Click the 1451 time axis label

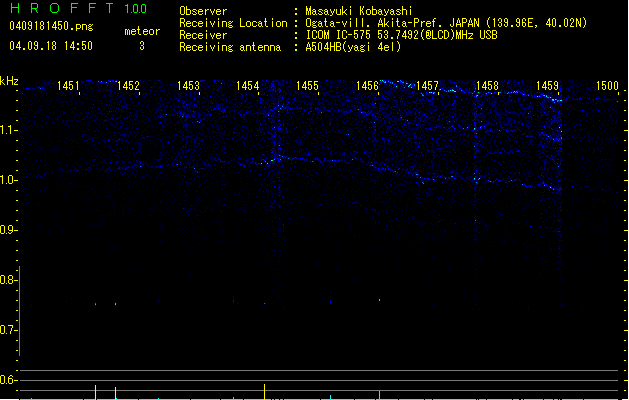pos(68,87)
